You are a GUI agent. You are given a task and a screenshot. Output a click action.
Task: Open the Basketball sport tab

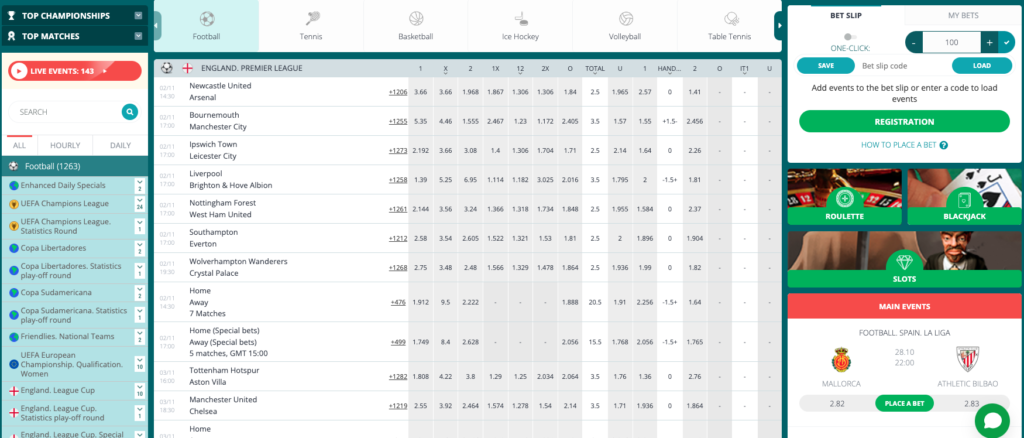click(415, 25)
